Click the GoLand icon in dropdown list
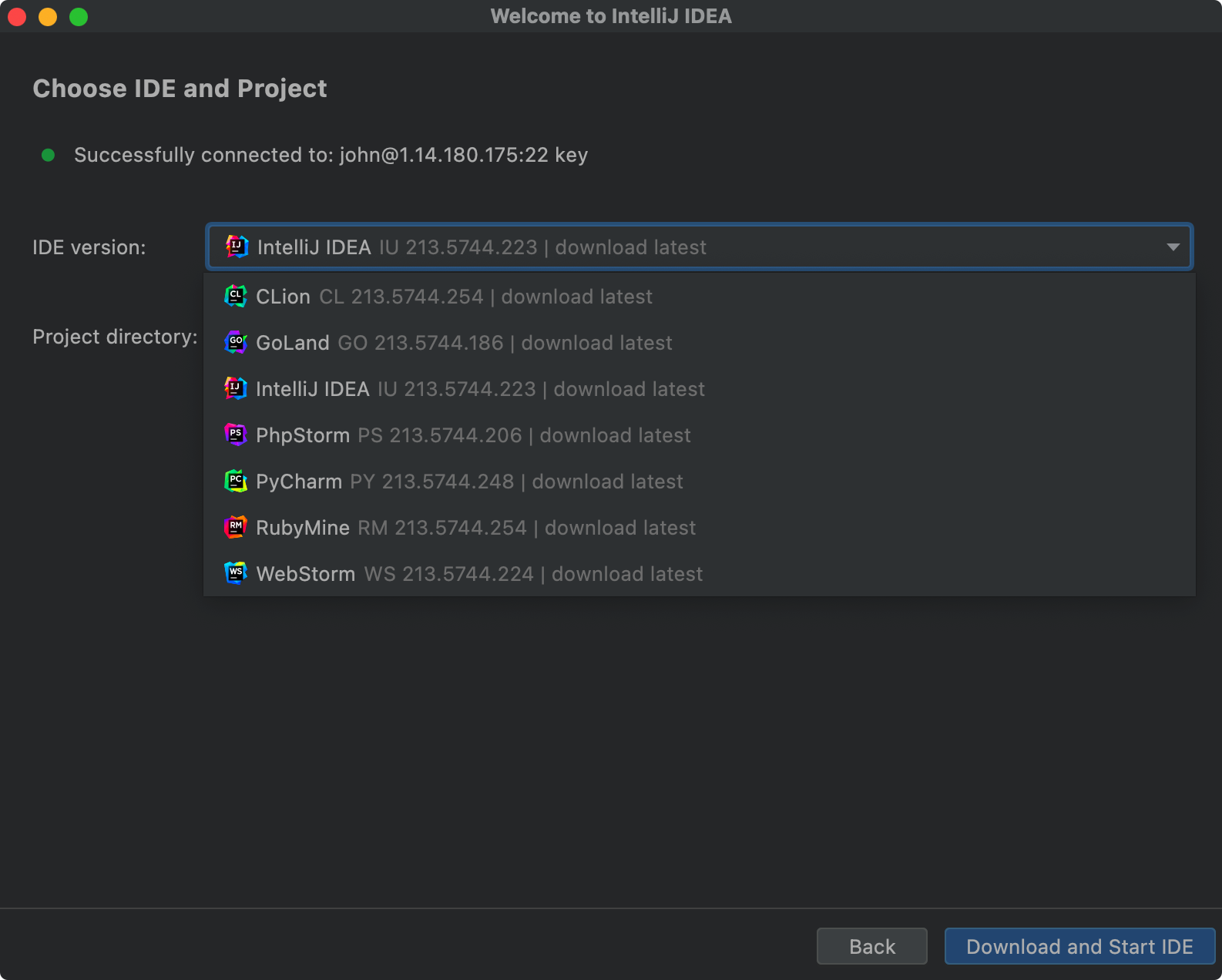The width and height of the screenshot is (1222, 980). coord(236,342)
